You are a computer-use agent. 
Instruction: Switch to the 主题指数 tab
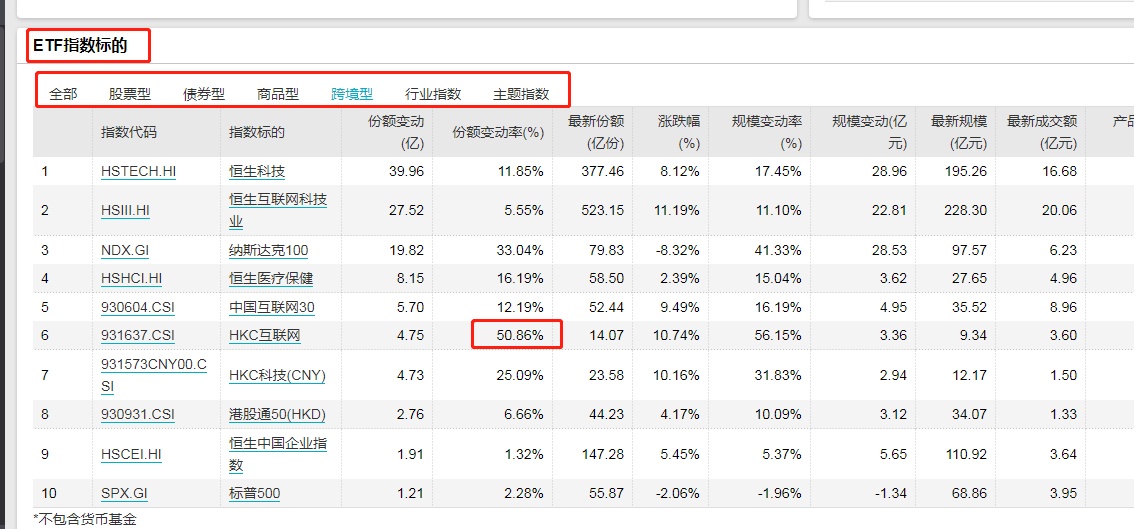click(521, 94)
